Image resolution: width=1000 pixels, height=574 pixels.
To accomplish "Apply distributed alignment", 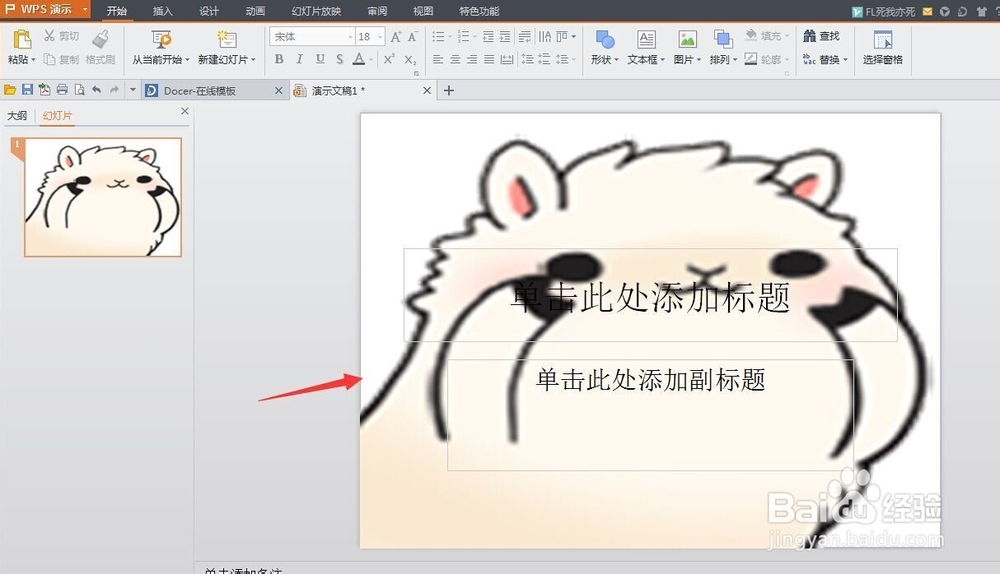I will pyautogui.click(x=506, y=59).
